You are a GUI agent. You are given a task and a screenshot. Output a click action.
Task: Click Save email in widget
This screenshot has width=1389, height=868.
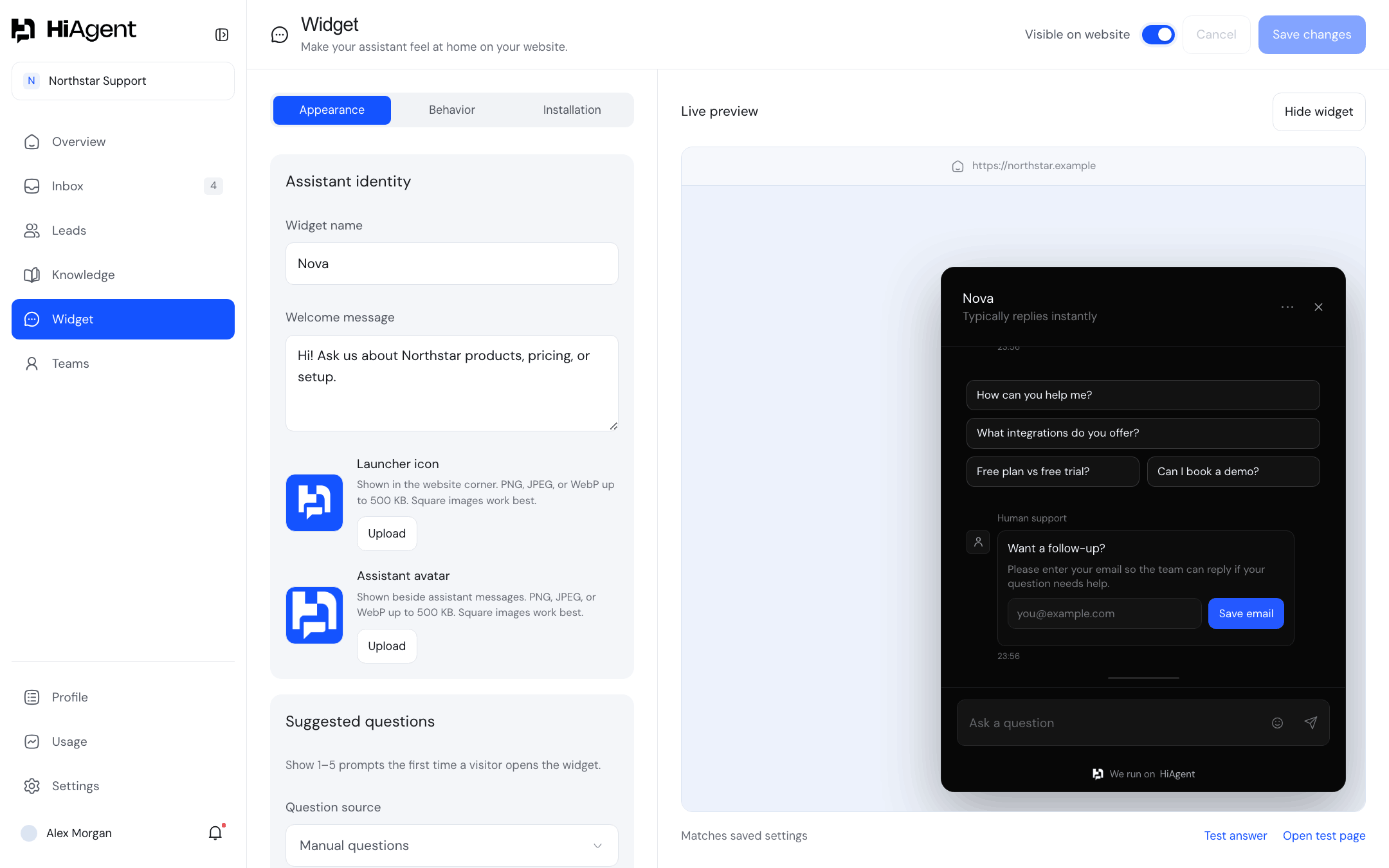[x=1246, y=613]
